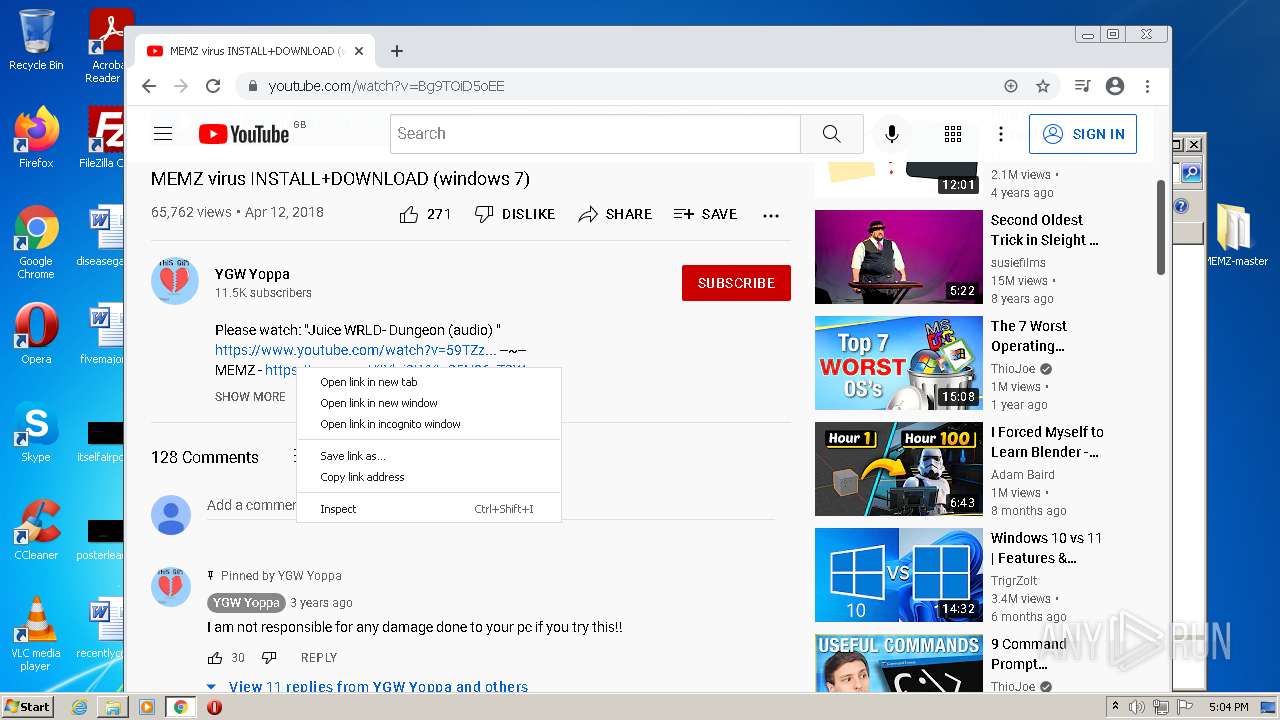Click the taskbar clock showing 5:04 PM
The image size is (1280, 720).
1228,707
